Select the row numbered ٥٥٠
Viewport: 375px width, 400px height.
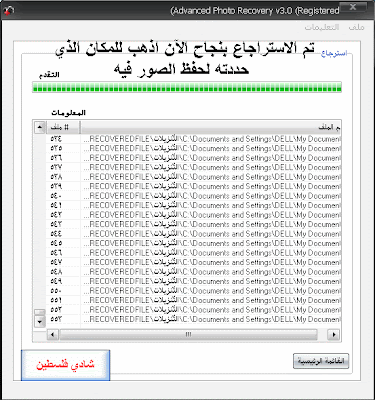pyautogui.click(x=194, y=291)
